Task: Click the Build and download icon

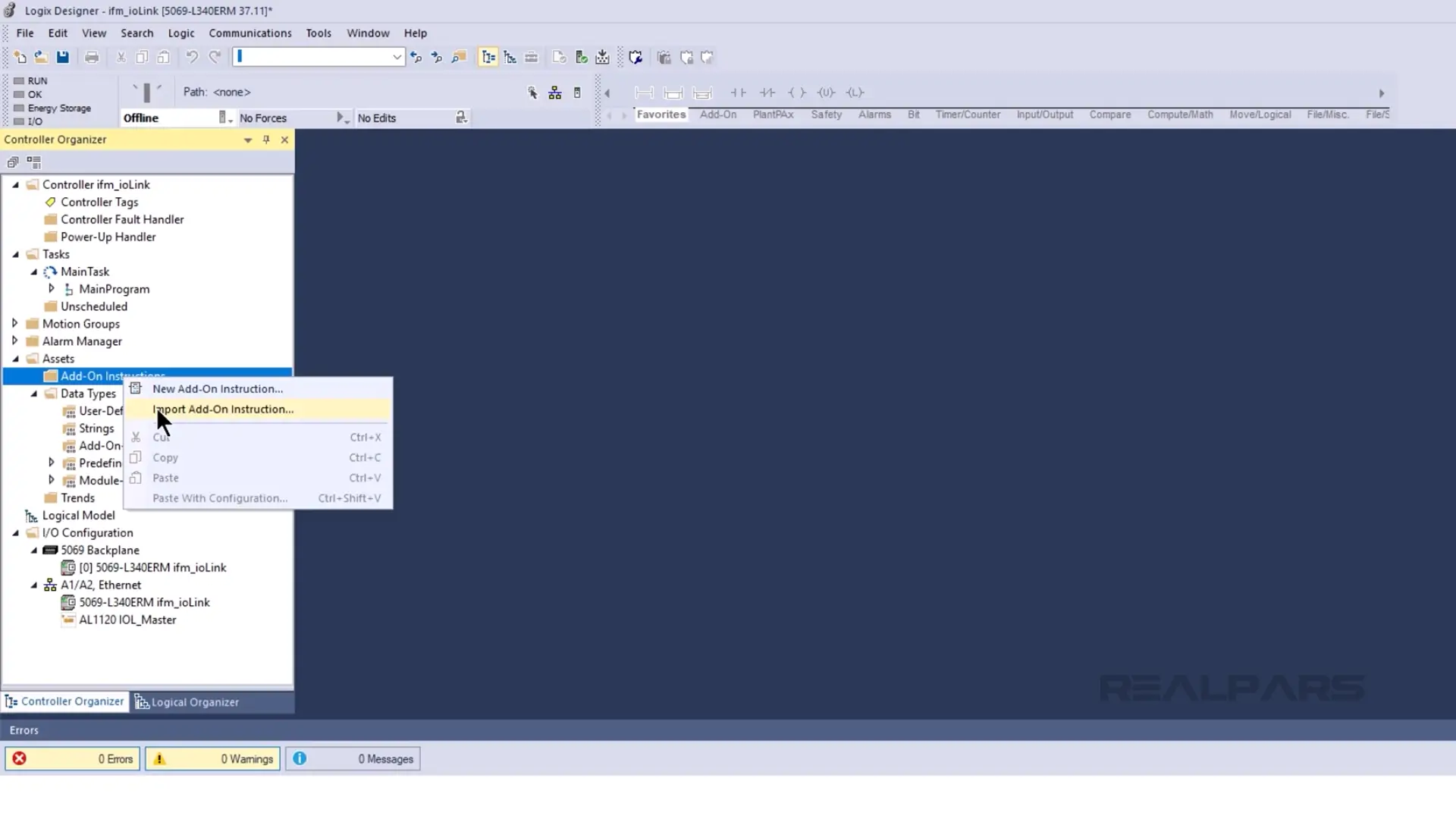Action: coord(603,57)
